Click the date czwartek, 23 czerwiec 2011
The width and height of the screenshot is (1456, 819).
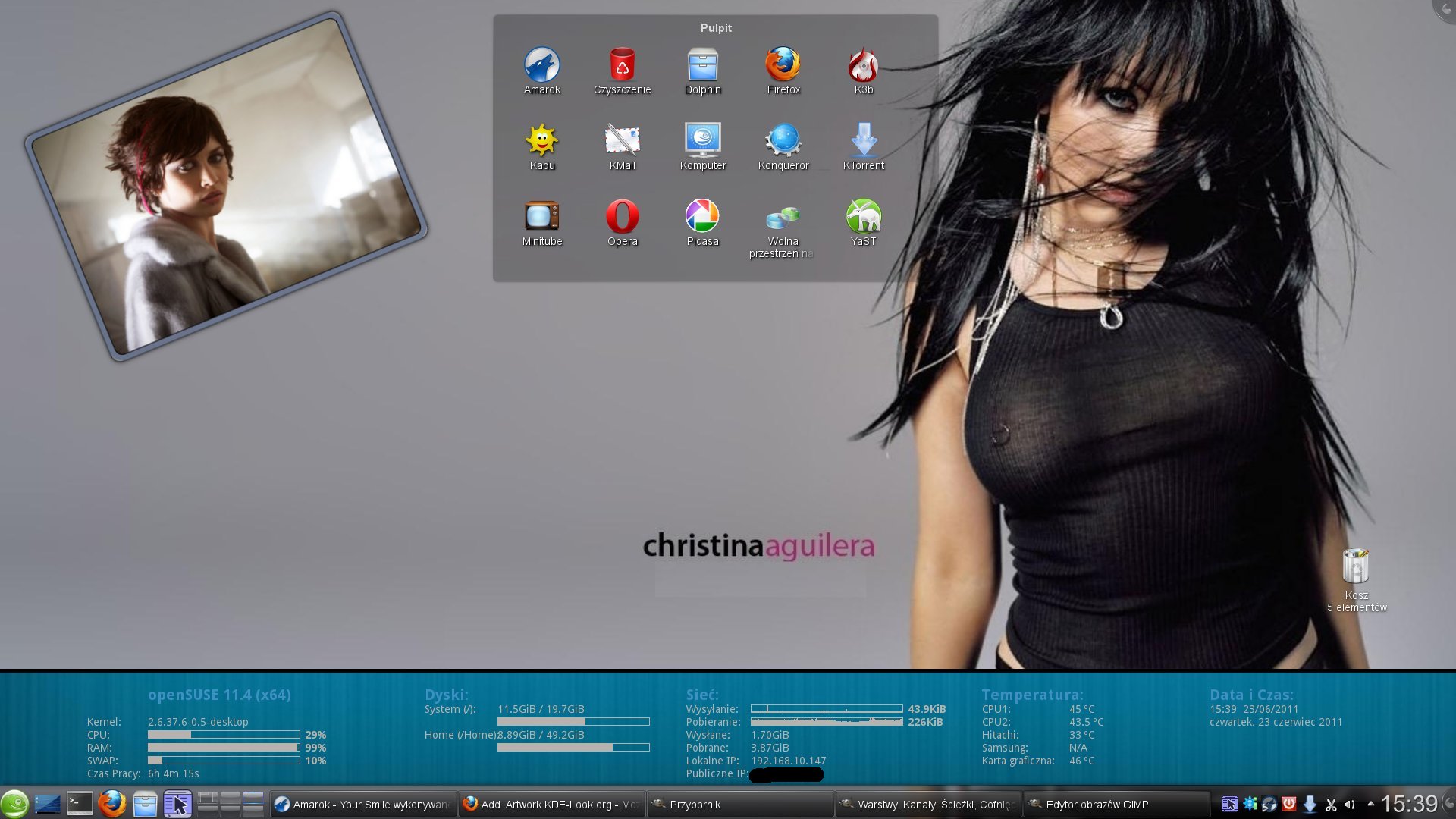click(1276, 722)
